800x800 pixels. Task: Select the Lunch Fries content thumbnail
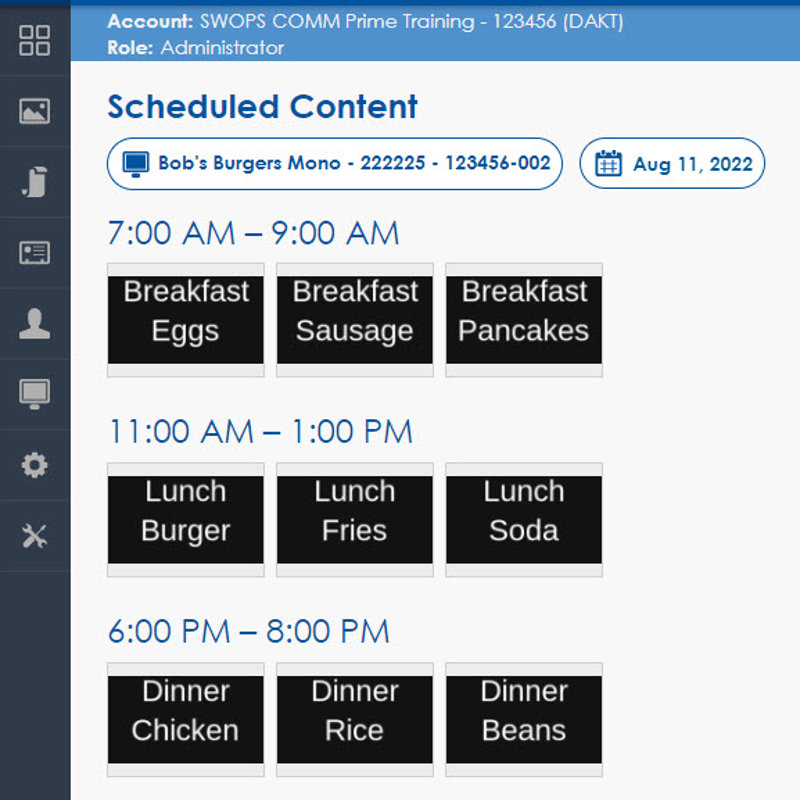pyautogui.click(x=355, y=520)
